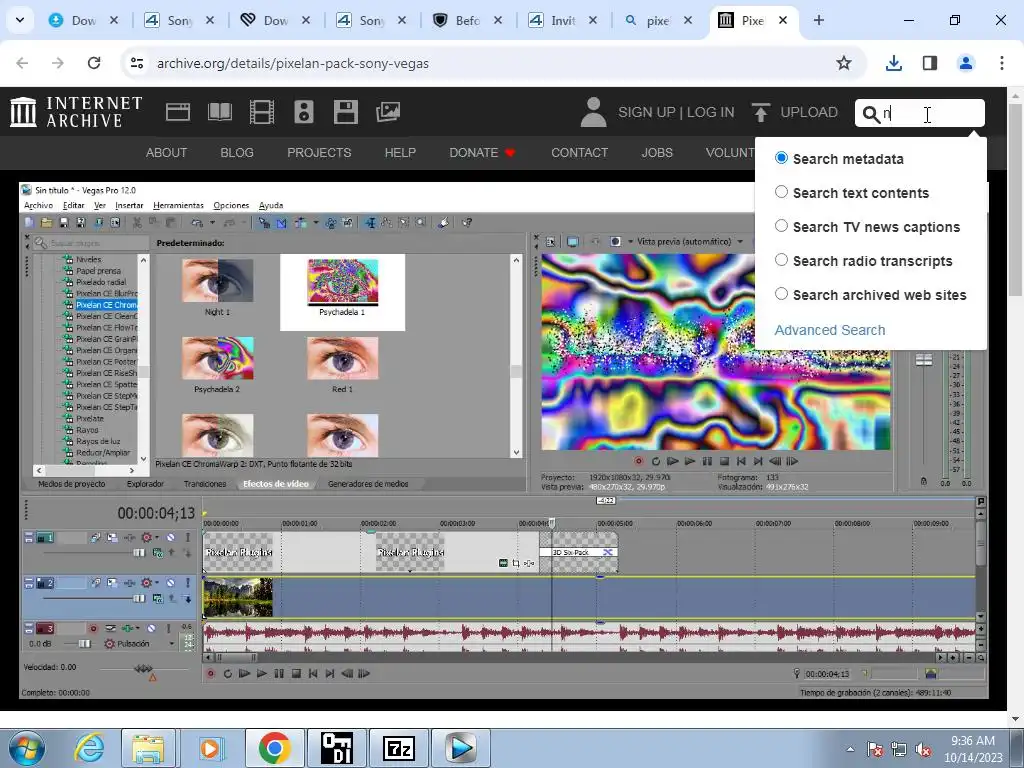Click the DONATE link with heart

click(x=483, y=153)
